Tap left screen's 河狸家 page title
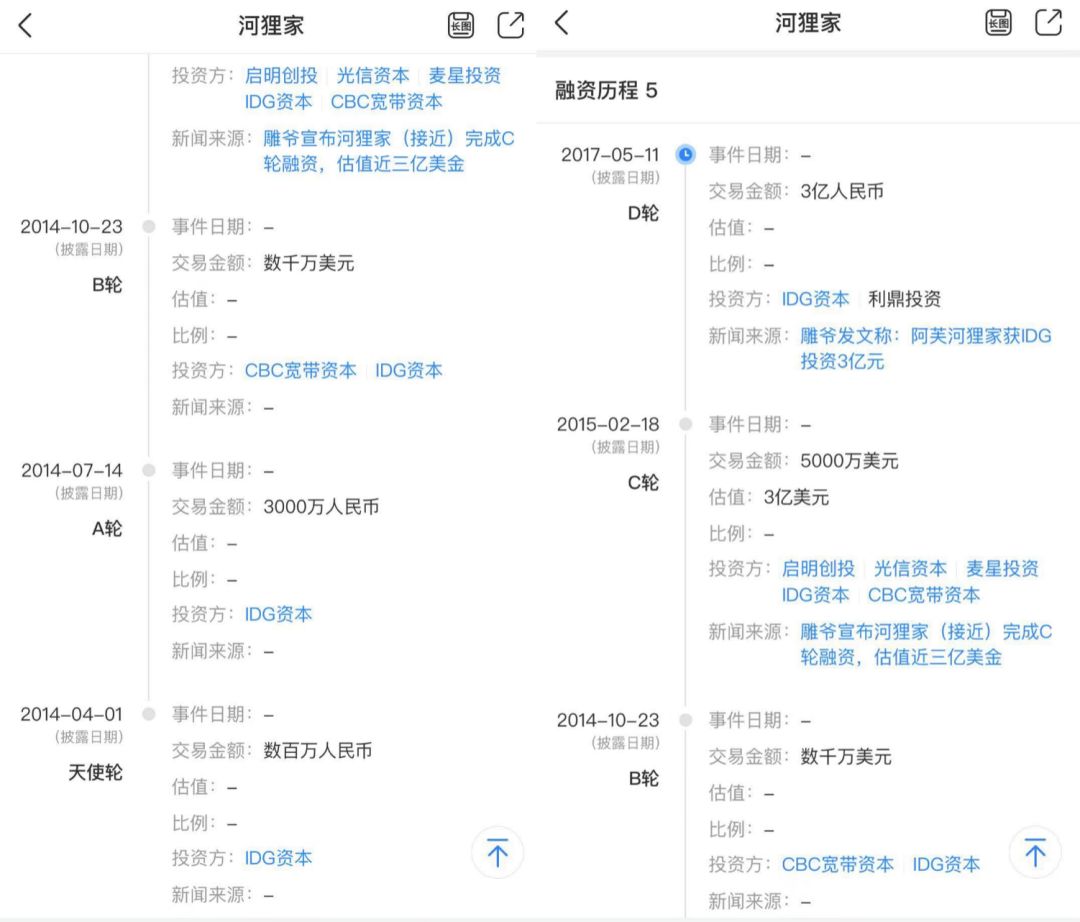 point(271,26)
